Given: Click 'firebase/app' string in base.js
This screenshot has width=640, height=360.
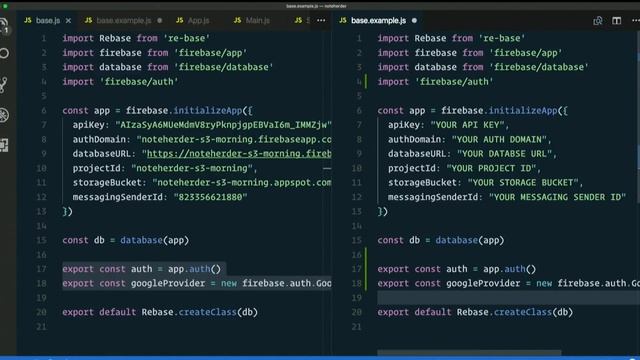Looking at the screenshot, I should tap(210, 53).
